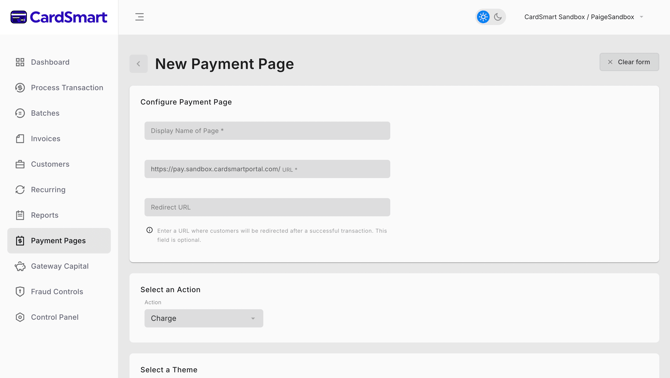Viewport: 670px width, 378px height.
Task: Click the Customers briefcase icon
Action: pyautogui.click(x=20, y=164)
